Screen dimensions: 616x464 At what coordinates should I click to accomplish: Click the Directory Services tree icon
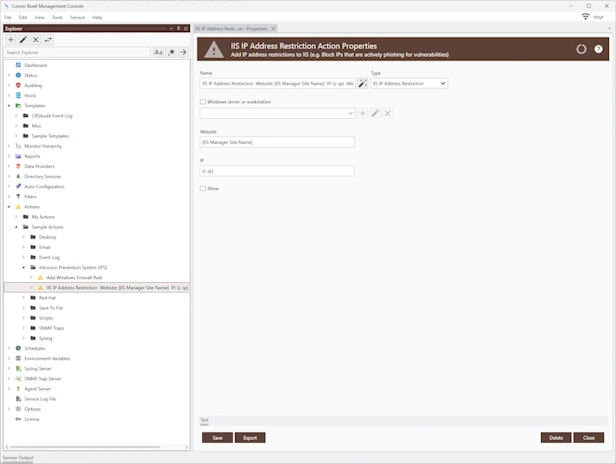pos(18,176)
